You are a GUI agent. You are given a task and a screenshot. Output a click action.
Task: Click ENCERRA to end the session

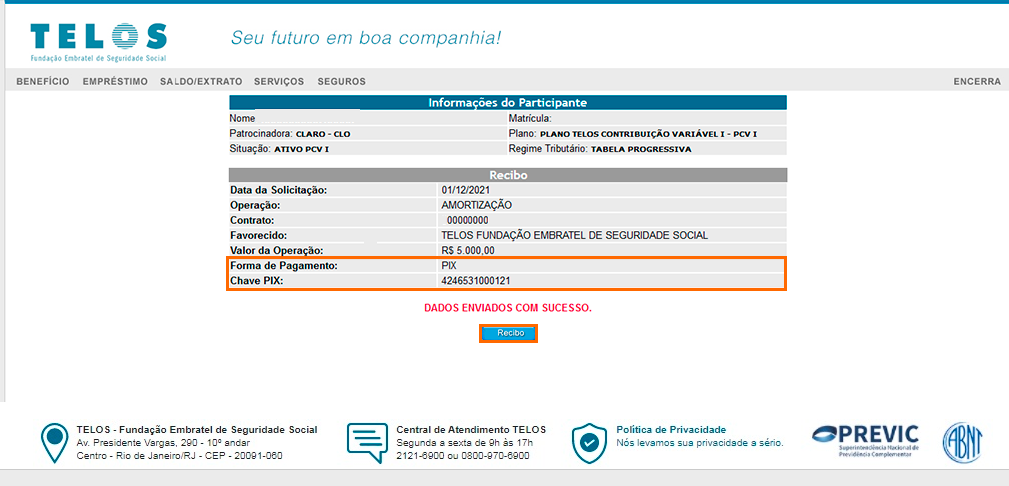[x=977, y=82]
